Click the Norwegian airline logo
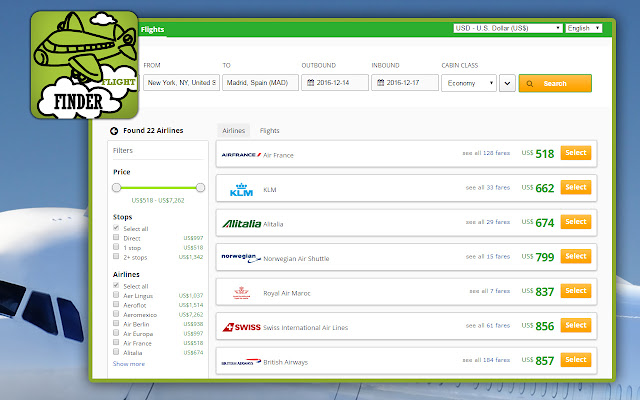Viewport: 640px width, 400px height. (241, 258)
